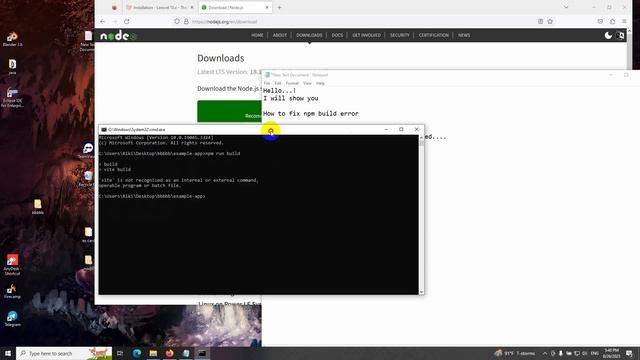Open Notepad Edit menu
The image size is (640, 360).
point(278,83)
